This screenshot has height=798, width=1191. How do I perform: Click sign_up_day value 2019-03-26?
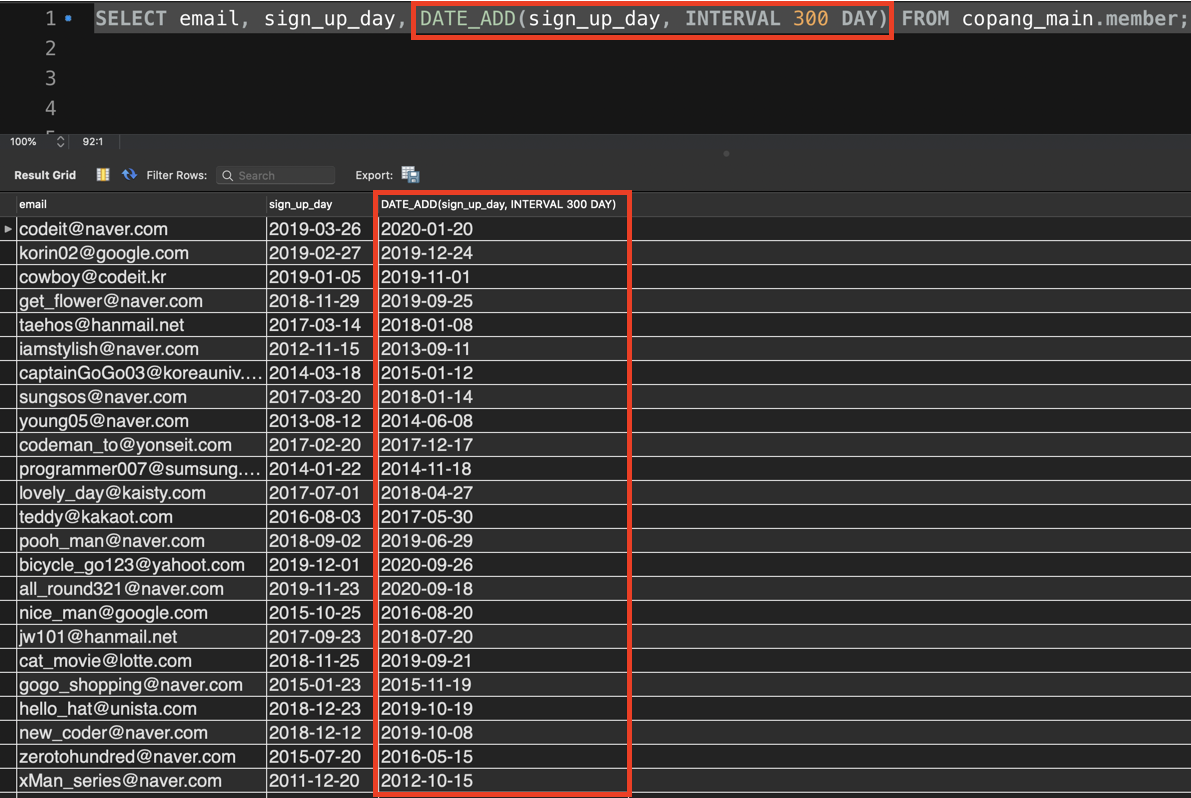click(314, 229)
